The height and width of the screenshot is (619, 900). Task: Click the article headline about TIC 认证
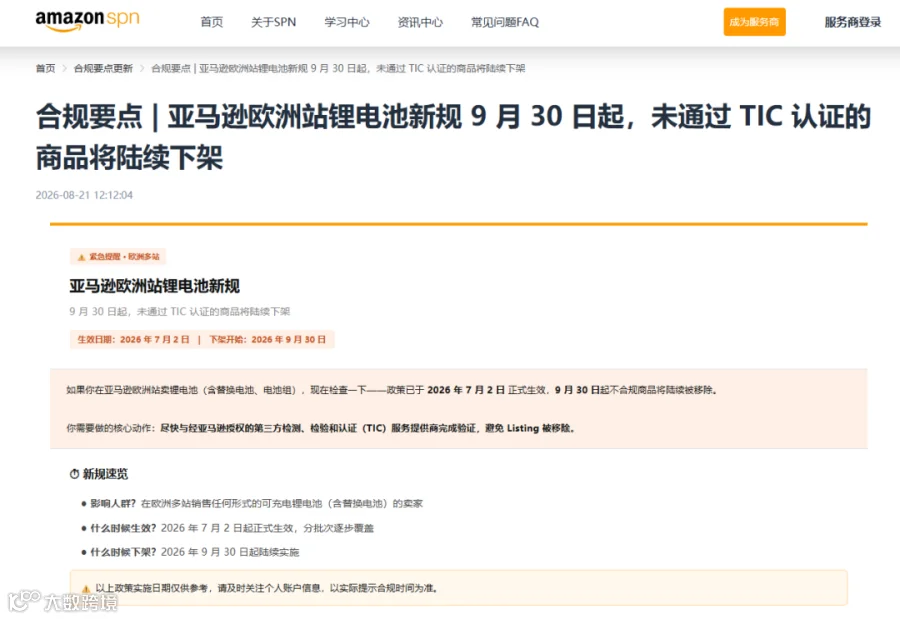coord(453,137)
